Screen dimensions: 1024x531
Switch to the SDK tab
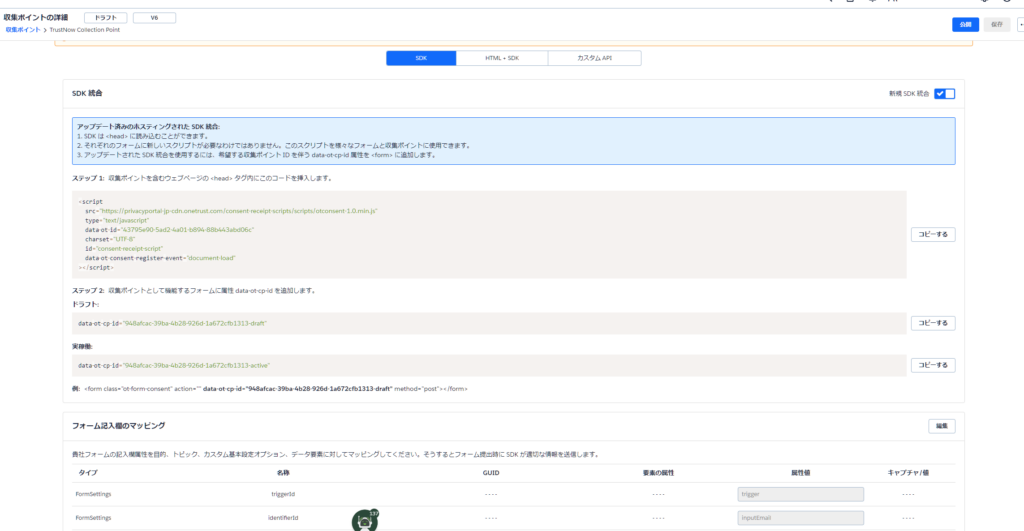(x=421, y=58)
